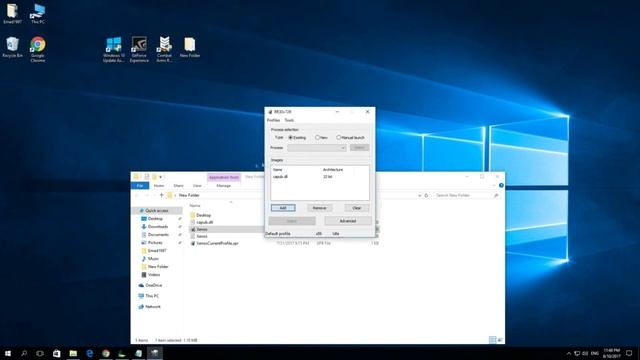
Task: Open Quick Access toolbar customize arrow
Action: click(161, 177)
